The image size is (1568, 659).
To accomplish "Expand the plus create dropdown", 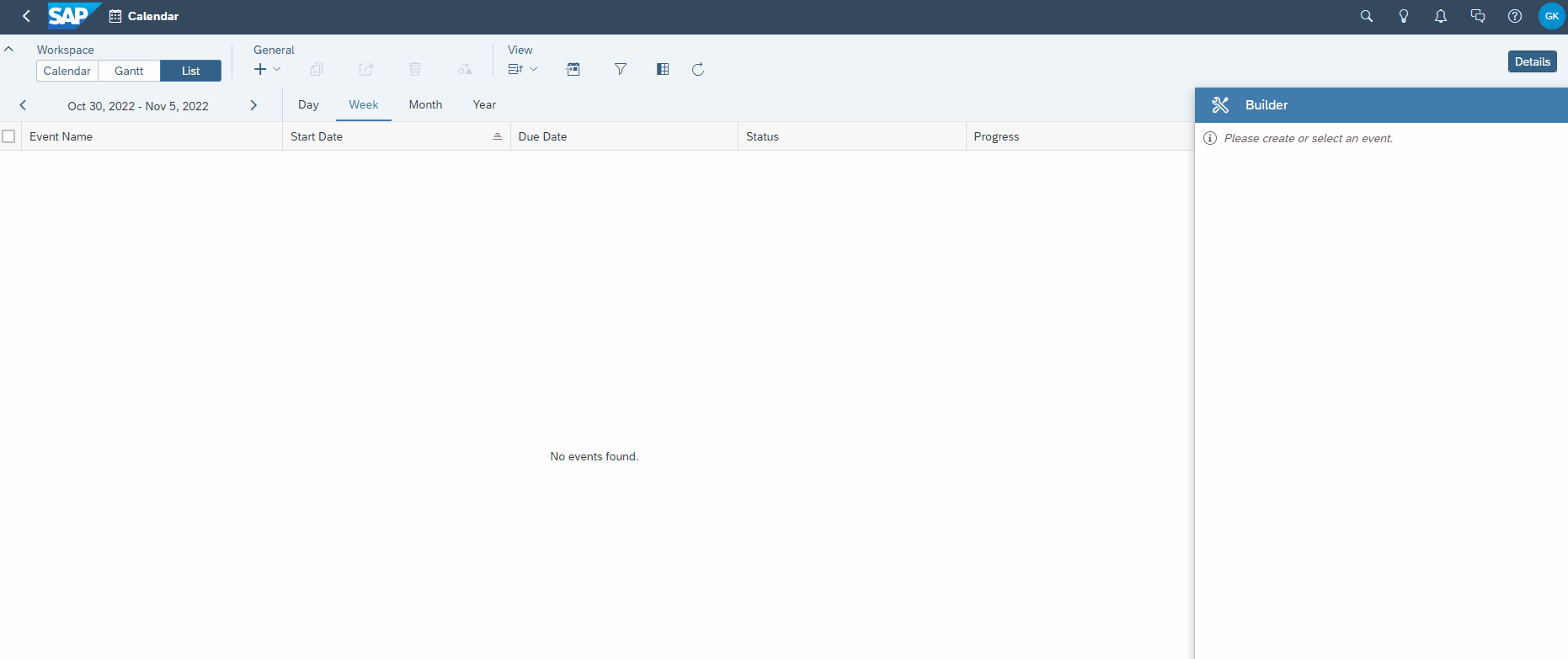I will 267,69.
